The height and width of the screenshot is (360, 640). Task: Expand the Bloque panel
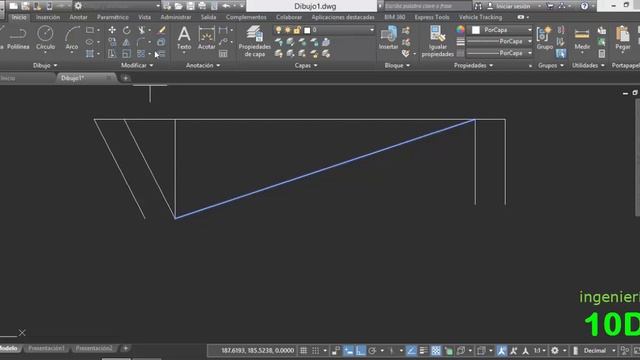pos(397,65)
